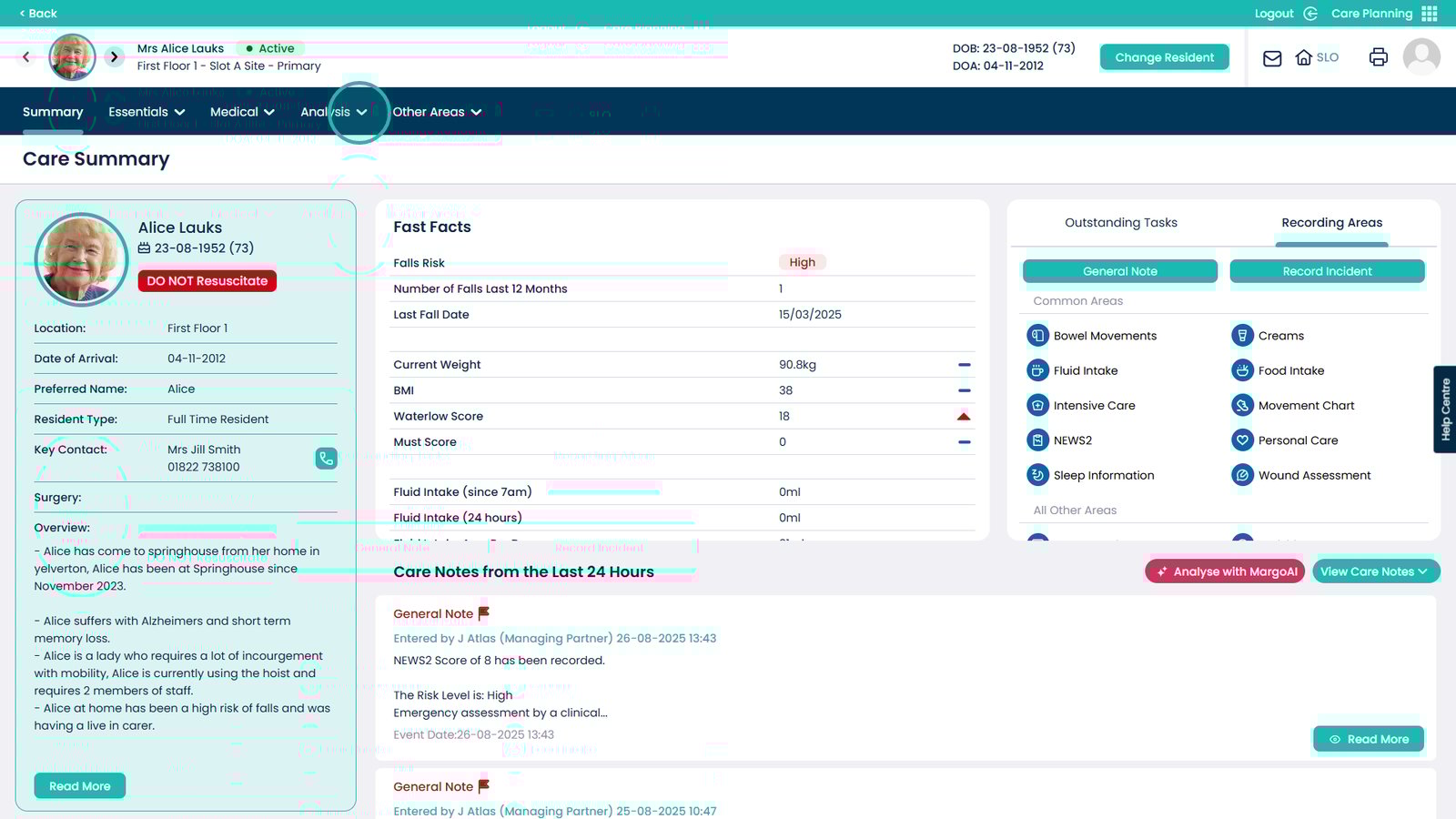Image resolution: width=1456 pixels, height=819 pixels.
Task: Click the BMI trend dash indicator
Action: coord(965,390)
